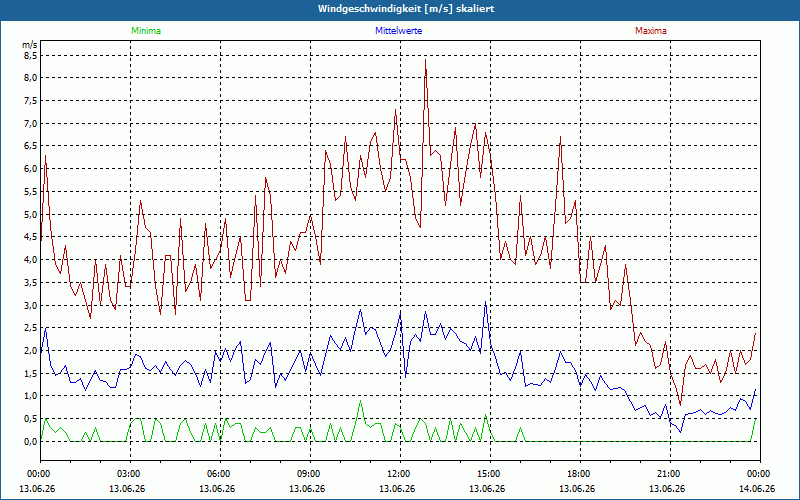The image size is (800, 500).
Task: Click the 18:00 time axis label
Action: click(x=580, y=474)
